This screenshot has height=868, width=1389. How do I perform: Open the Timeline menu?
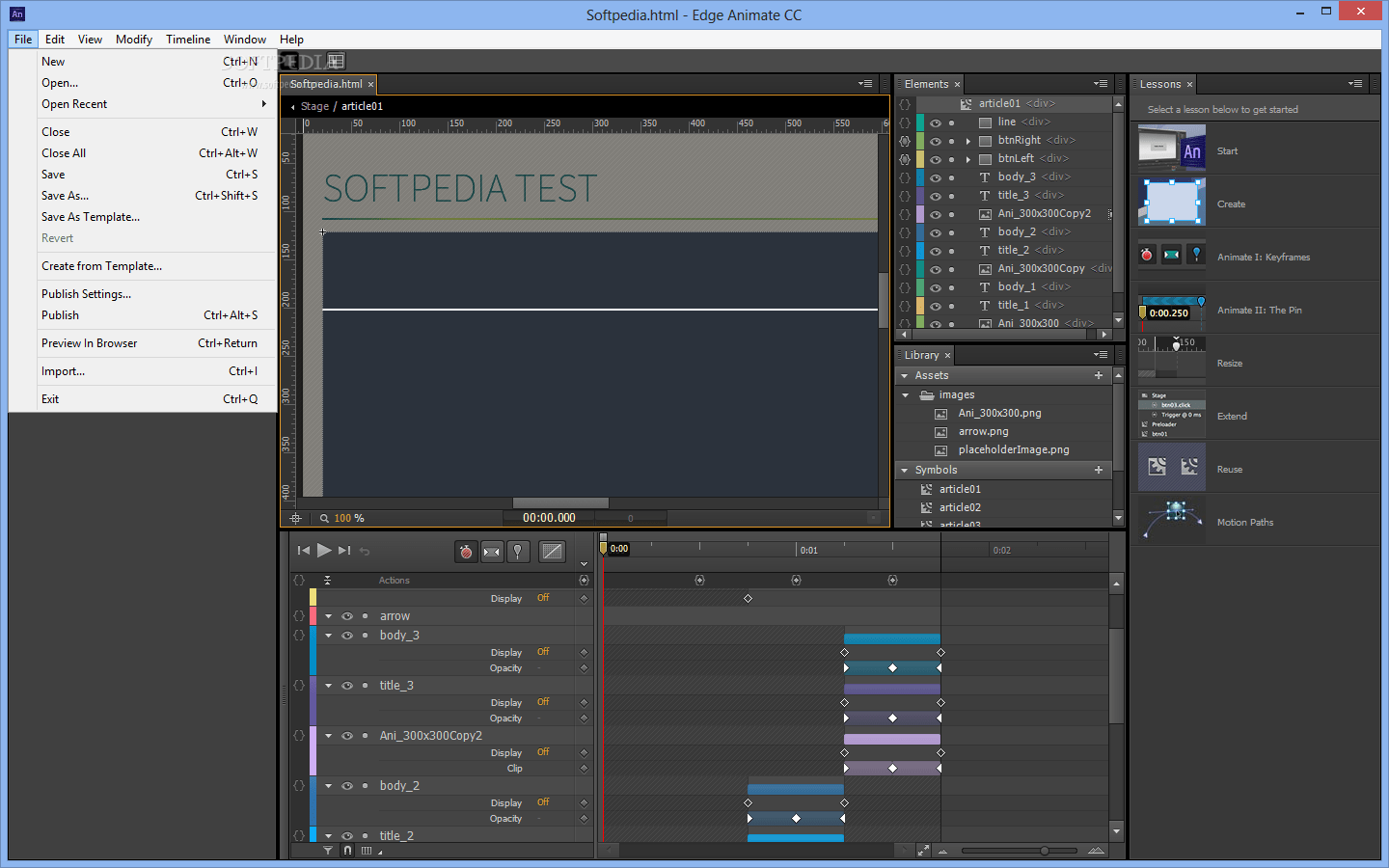[187, 40]
